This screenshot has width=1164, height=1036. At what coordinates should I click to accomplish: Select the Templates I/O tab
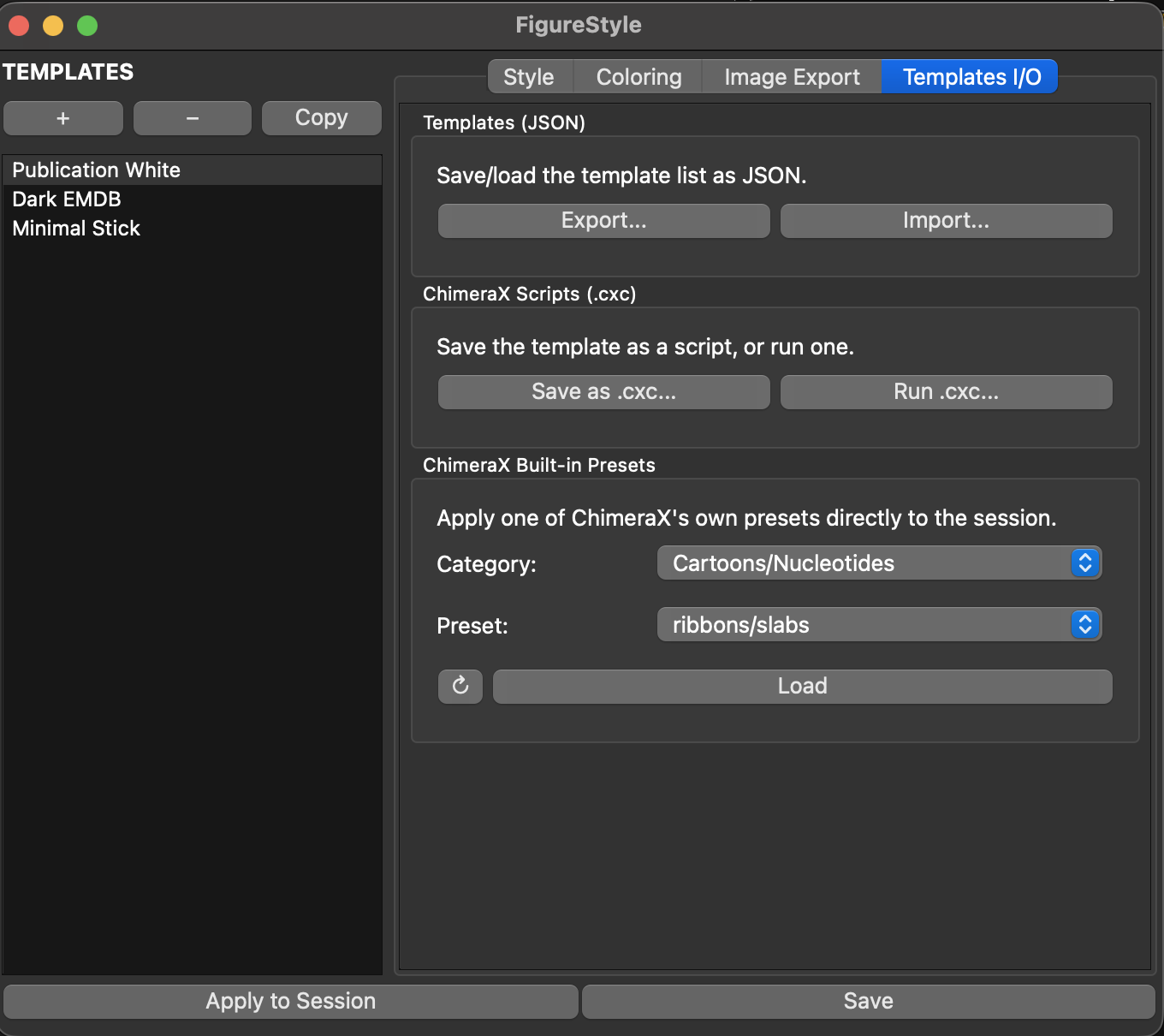click(971, 77)
